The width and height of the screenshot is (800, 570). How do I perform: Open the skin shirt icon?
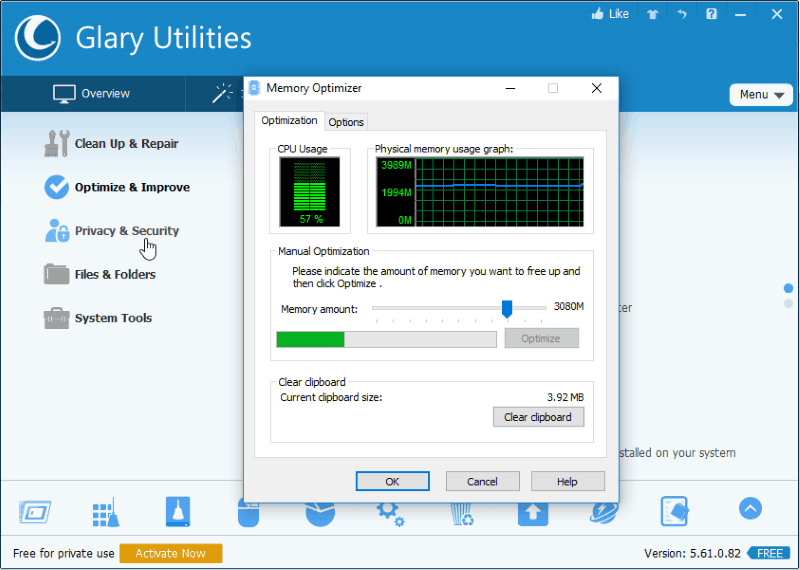point(653,14)
